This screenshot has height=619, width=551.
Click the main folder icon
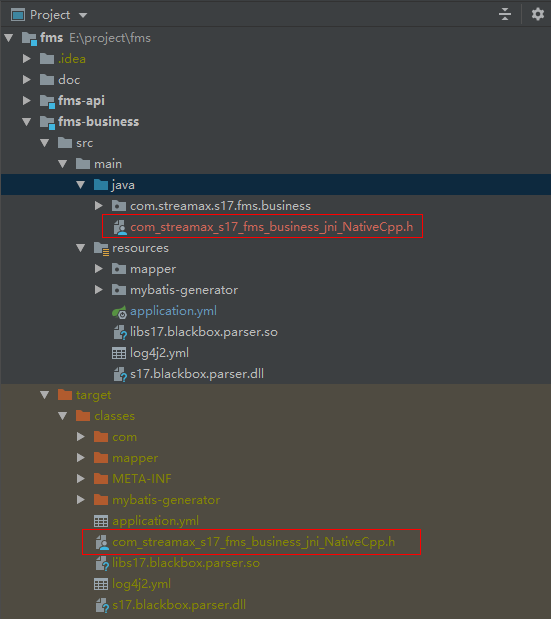point(83,163)
